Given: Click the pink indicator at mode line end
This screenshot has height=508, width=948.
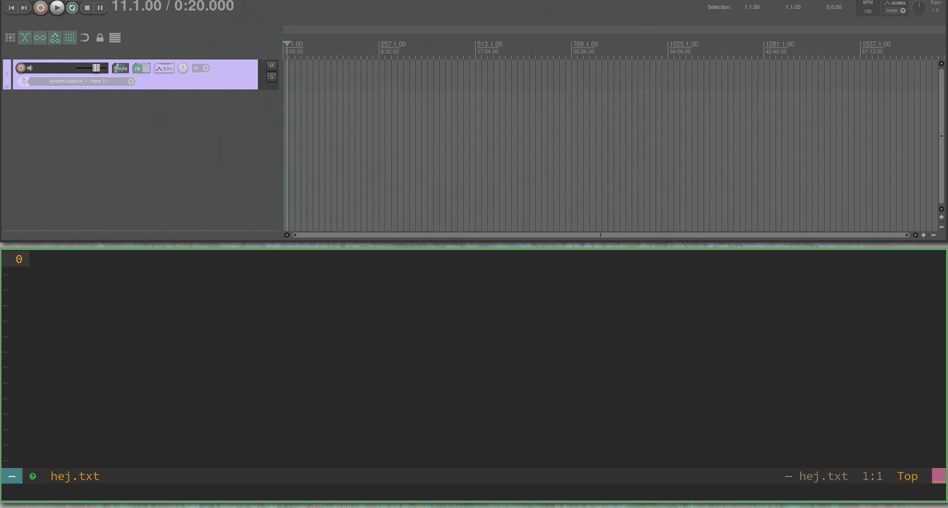Looking at the screenshot, I should (x=938, y=476).
